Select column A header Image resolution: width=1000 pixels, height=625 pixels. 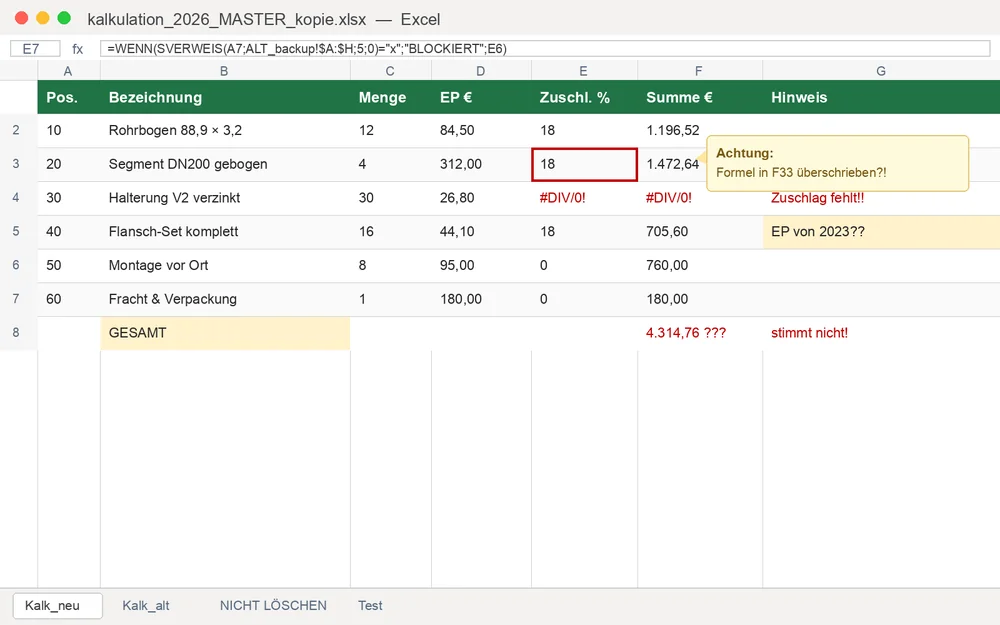pos(68,71)
